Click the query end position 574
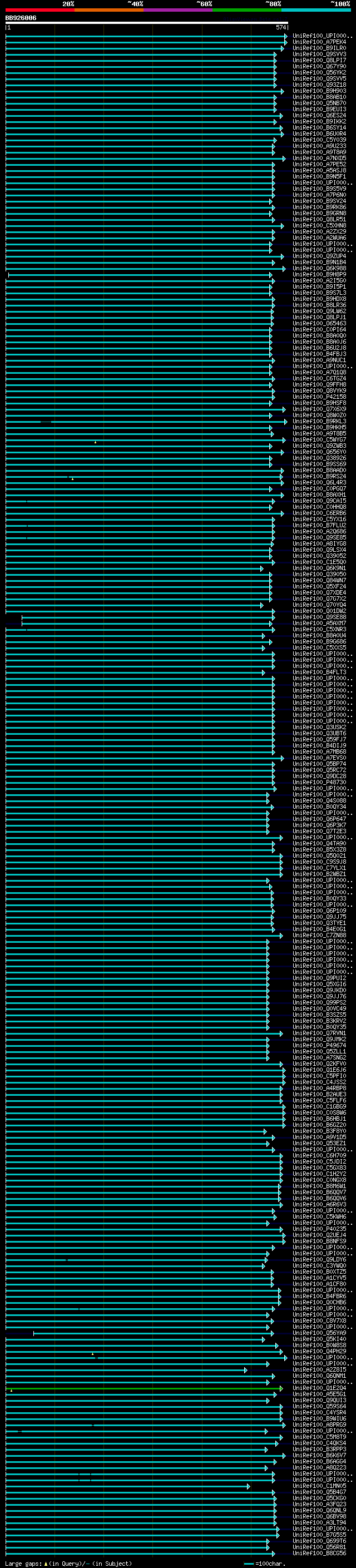The image size is (356, 1568). (x=280, y=28)
